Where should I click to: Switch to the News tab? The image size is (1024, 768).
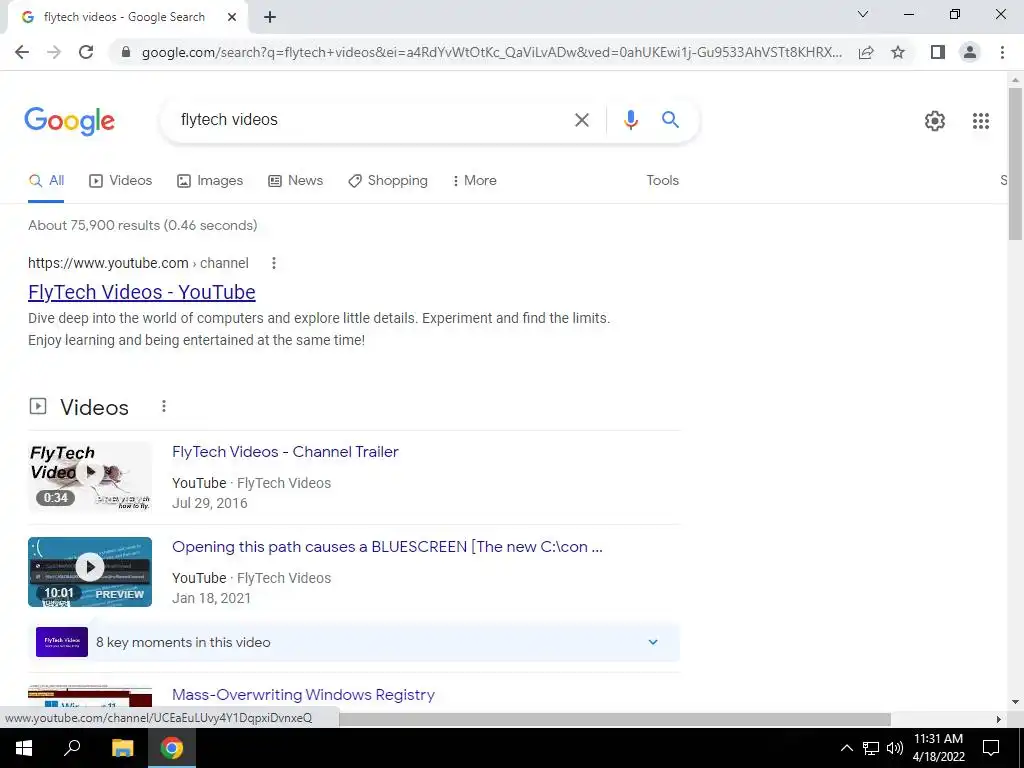coord(296,181)
